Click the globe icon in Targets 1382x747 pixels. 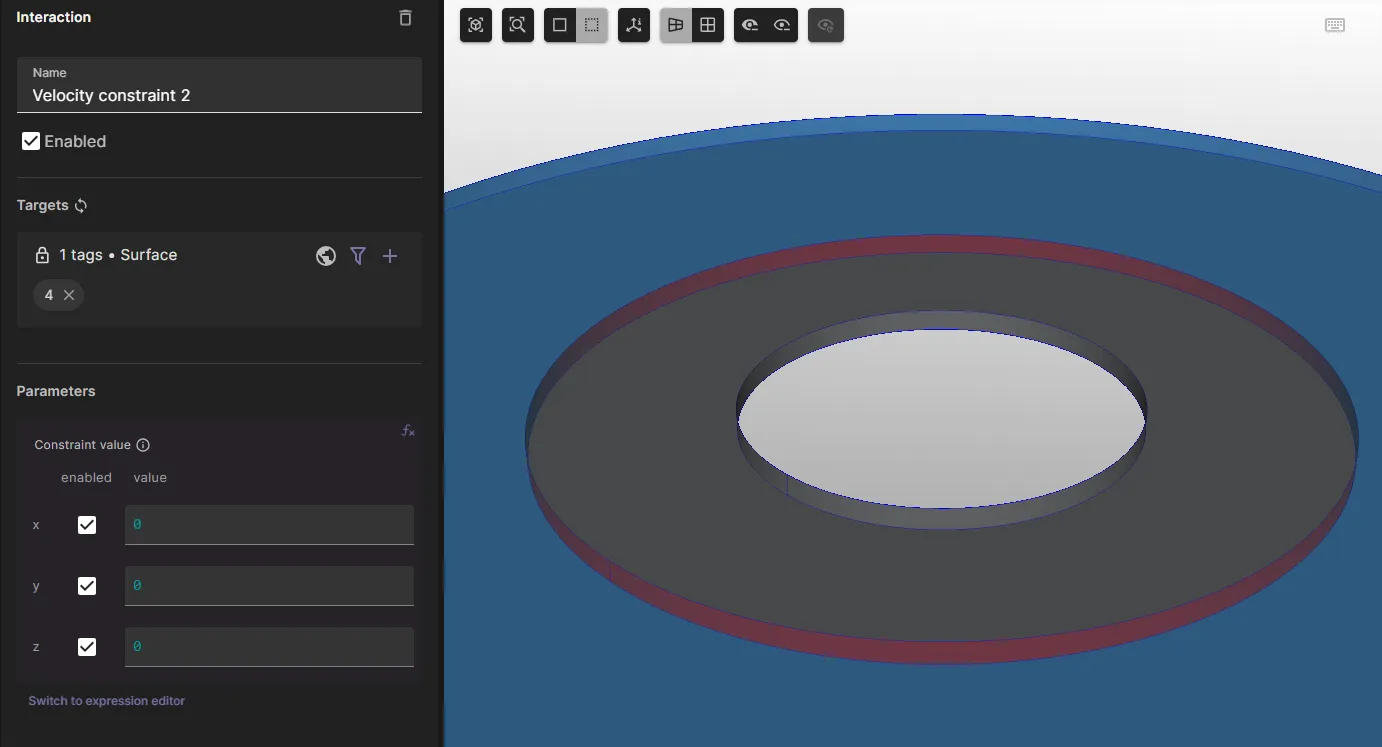[326, 256]
